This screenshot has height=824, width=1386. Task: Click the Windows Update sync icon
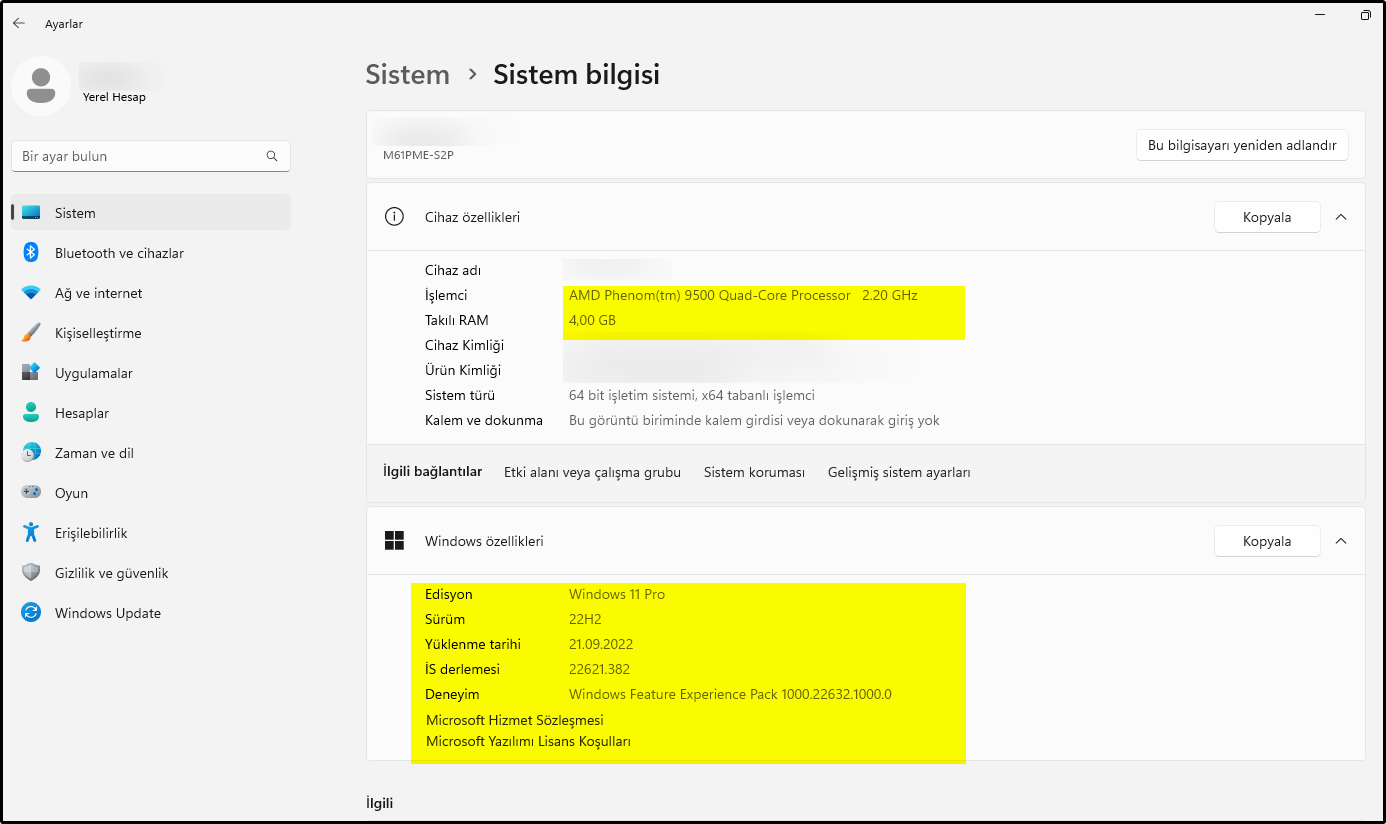click(31, 613)
